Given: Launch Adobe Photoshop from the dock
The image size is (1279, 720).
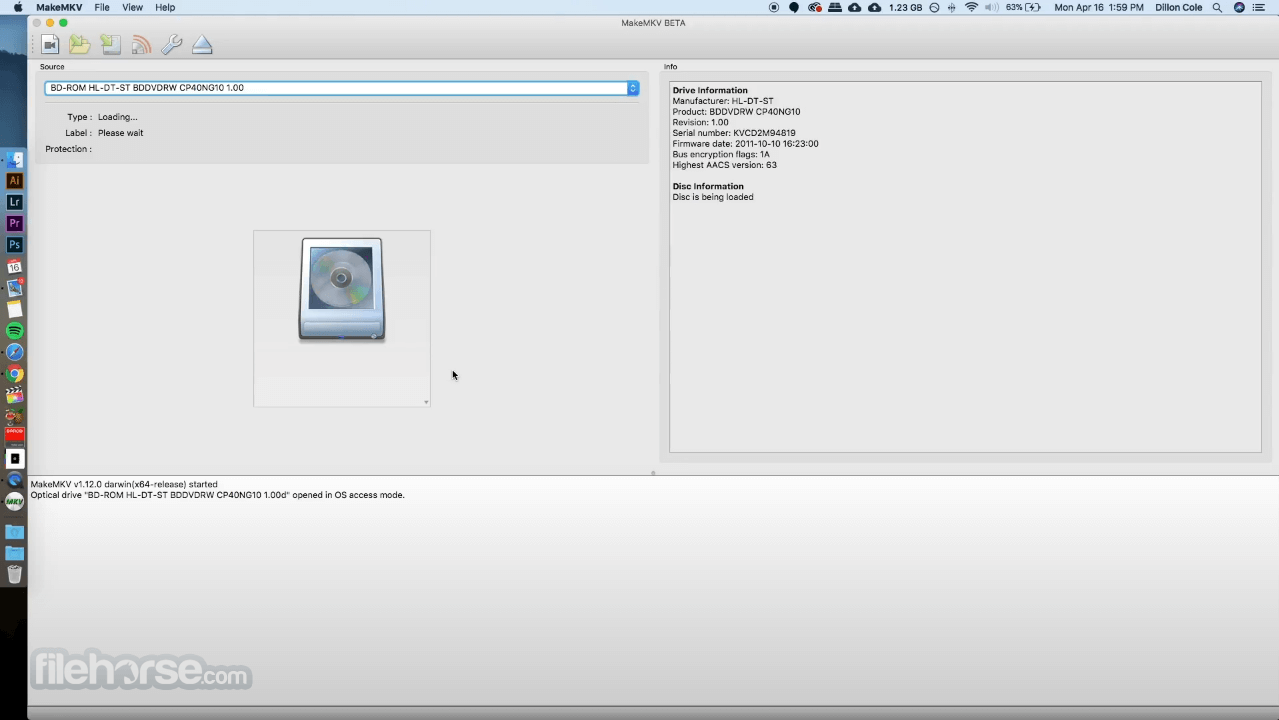Looking at the screenshot, I should (14, 245).
